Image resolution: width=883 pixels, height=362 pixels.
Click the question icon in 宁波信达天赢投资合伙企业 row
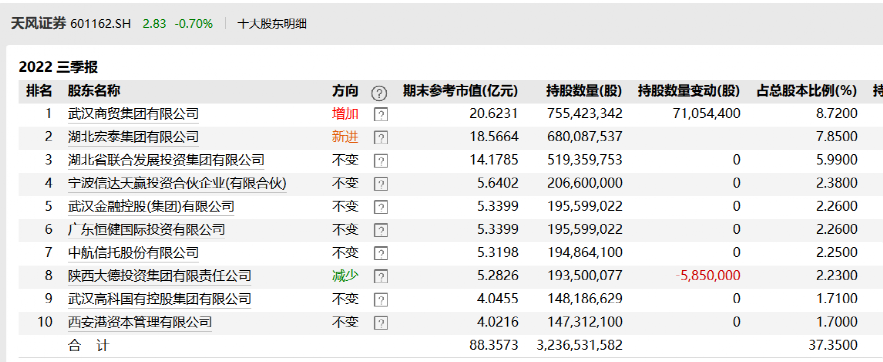tap(381, 184)
